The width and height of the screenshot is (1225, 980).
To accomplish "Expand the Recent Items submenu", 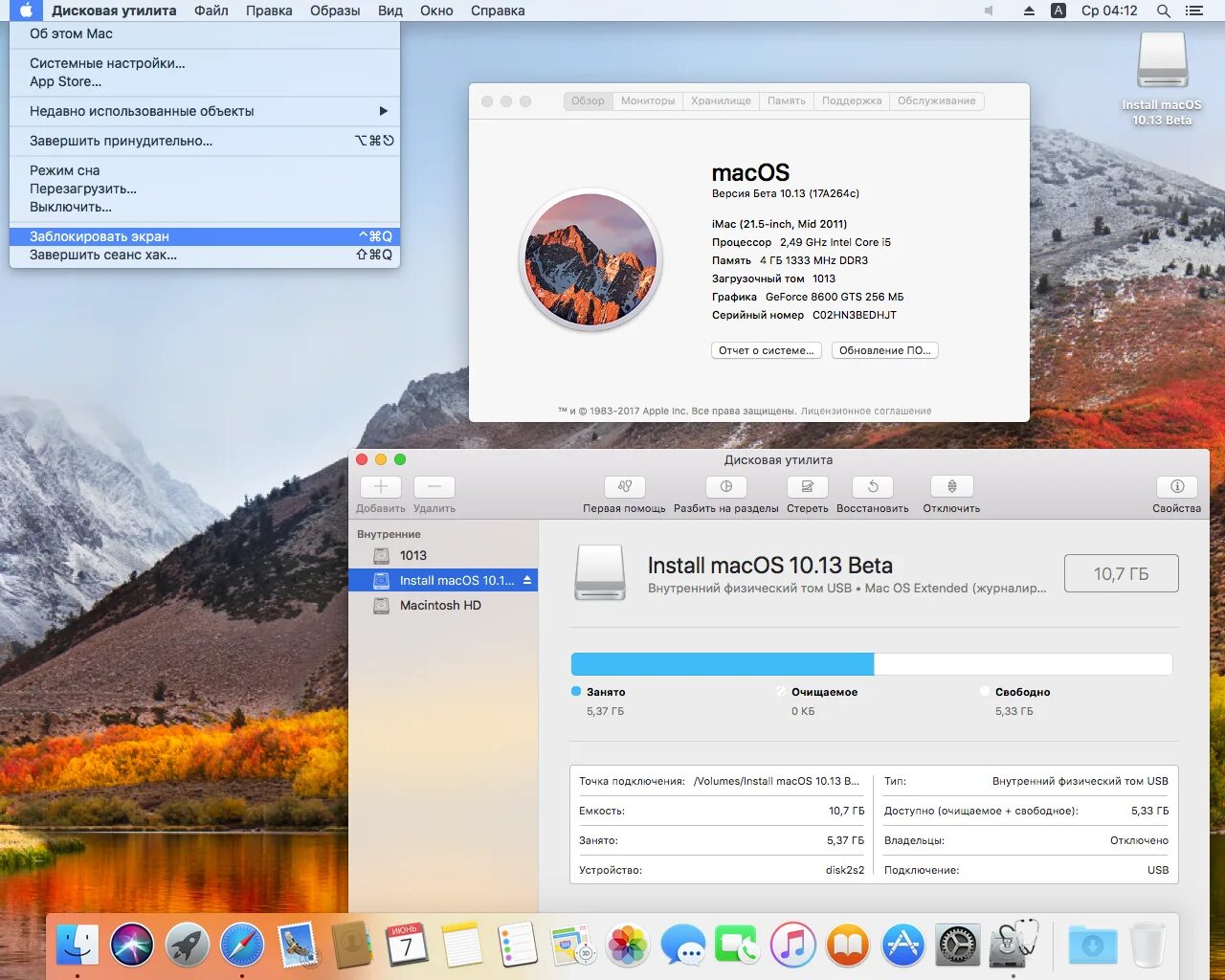I will click(205, 111).
